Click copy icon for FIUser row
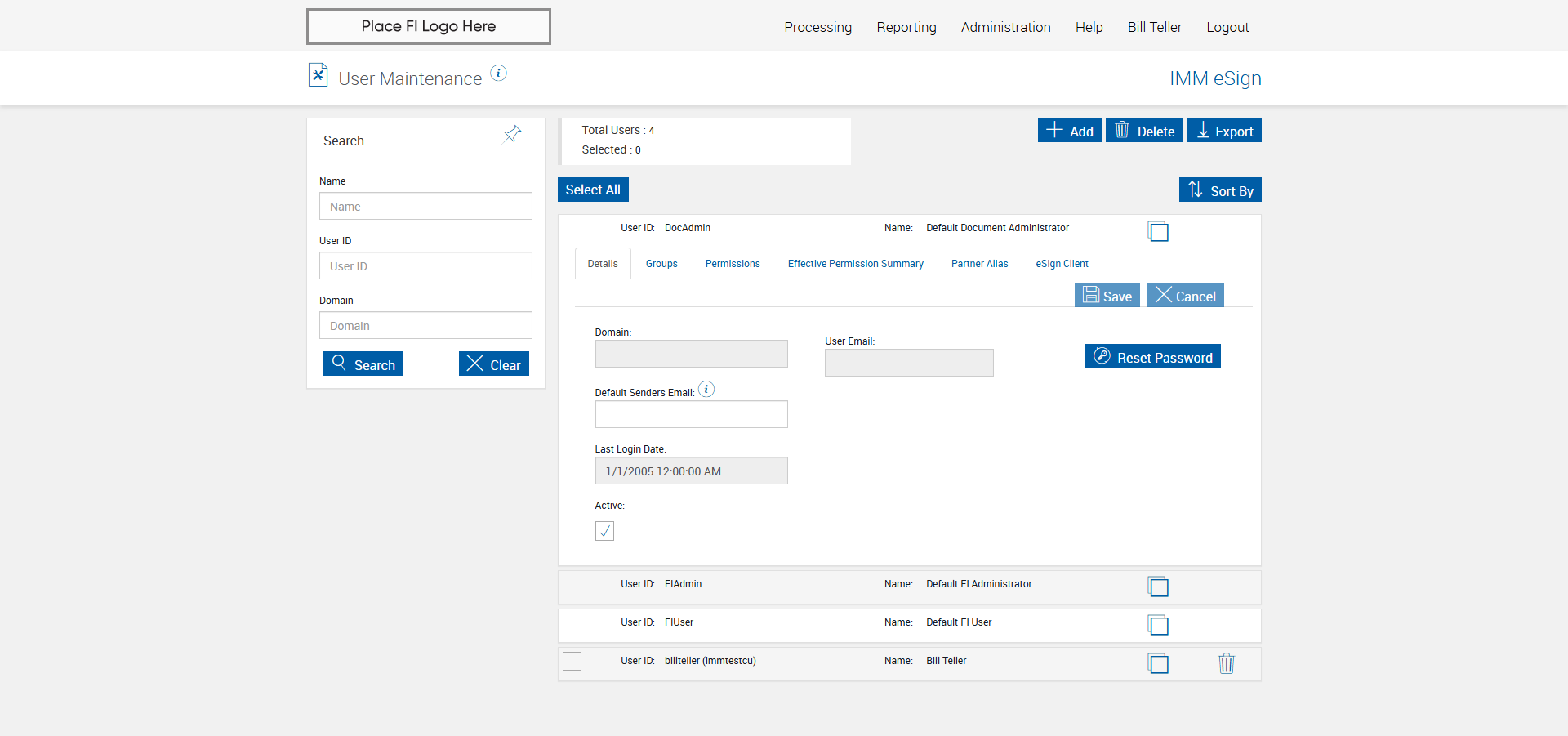Image resolution: width=1568 pixels, height=736 pixels. pyautogui.click(x=1158, y=625)
